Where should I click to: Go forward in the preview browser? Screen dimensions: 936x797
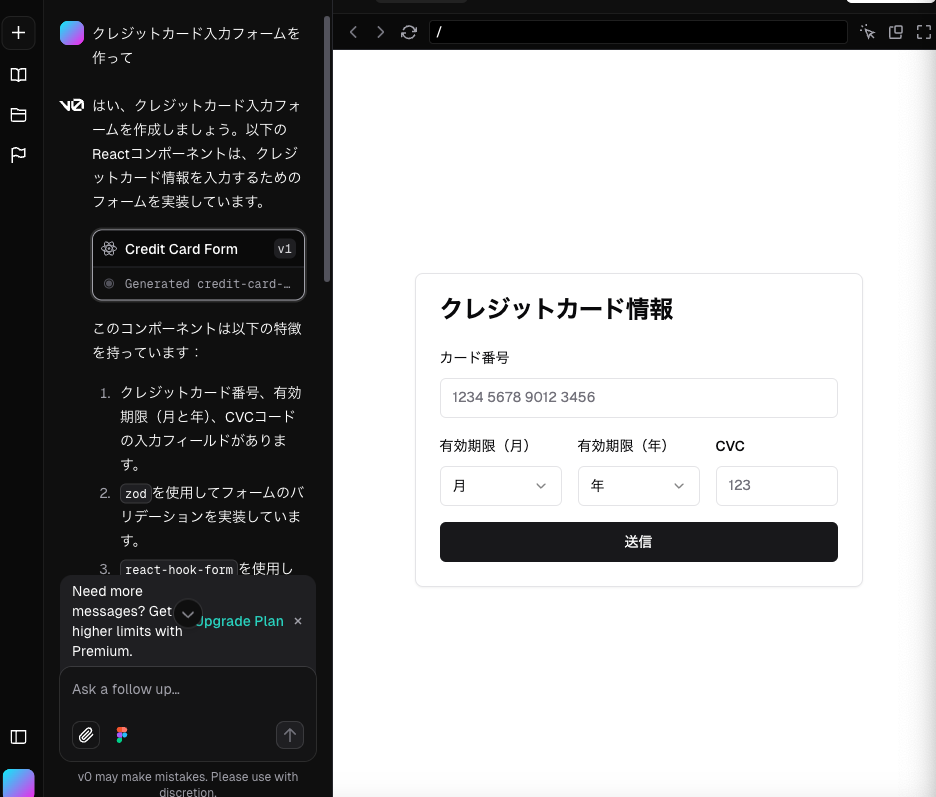coord(380,32)
